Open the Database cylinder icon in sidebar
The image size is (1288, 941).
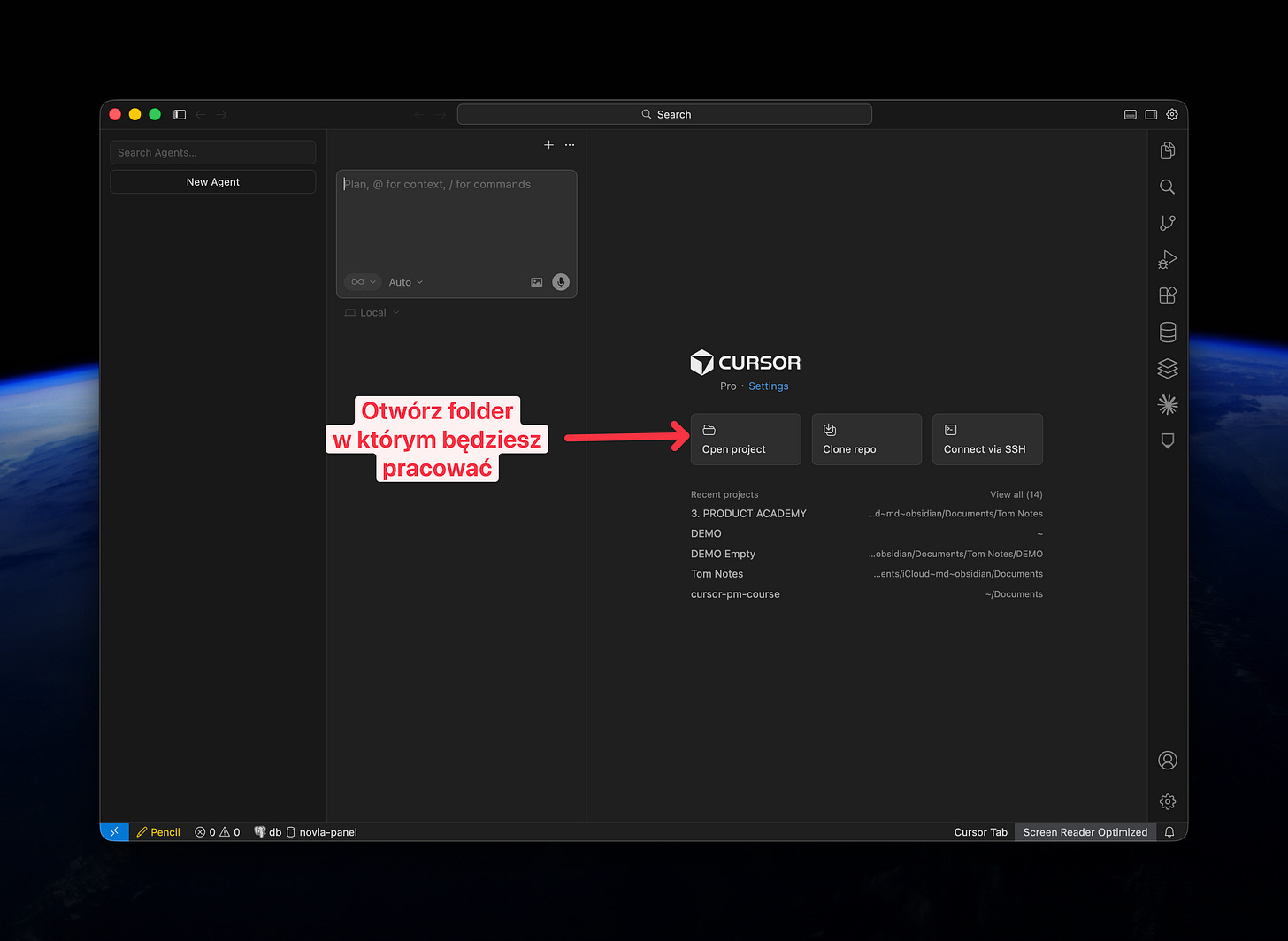tap(1168, 332)
